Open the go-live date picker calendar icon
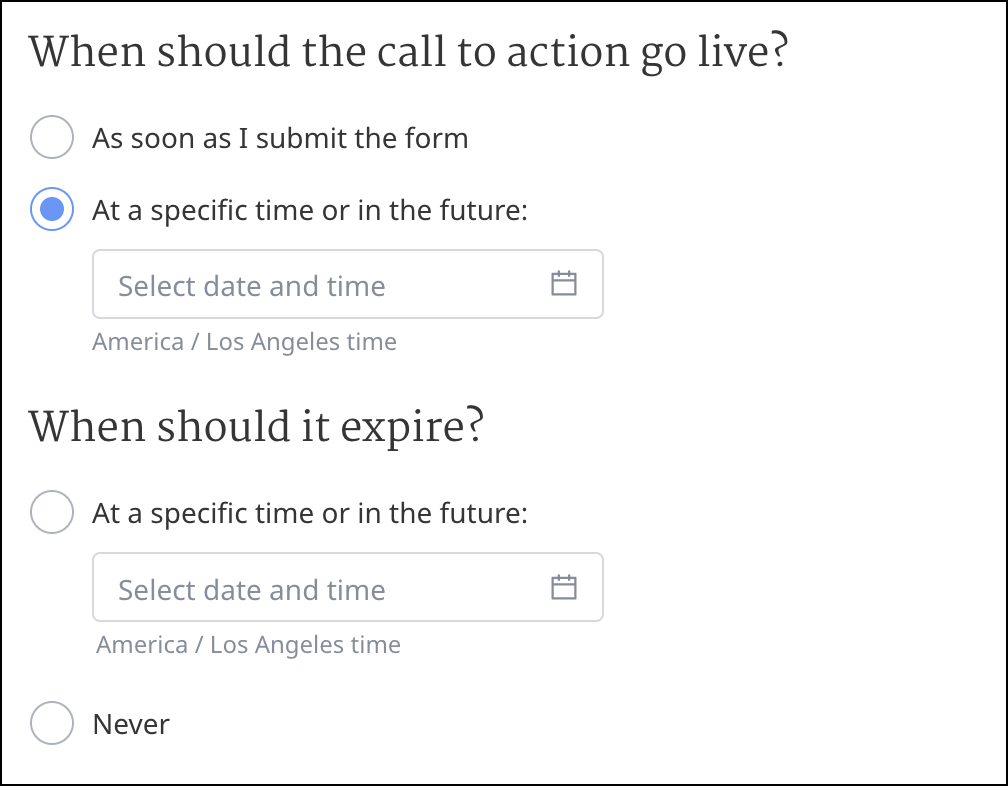This screenshot has height=786, width=1008. [564, 284]
